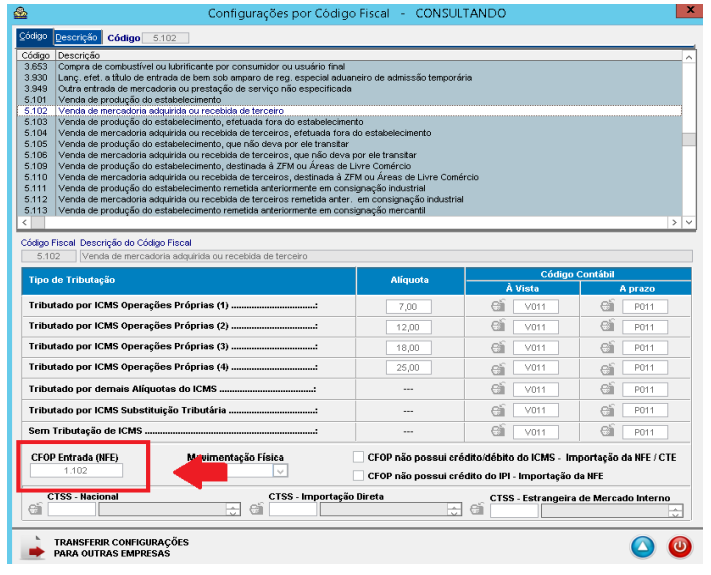Screen dimensions: 711x575
Task: Open CTSS - Nacional lookup icon
Action: [x=35, y=509]
